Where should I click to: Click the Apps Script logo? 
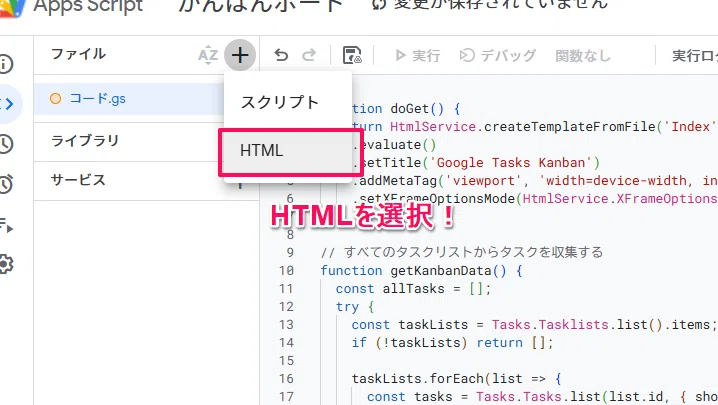coord(11,7)
